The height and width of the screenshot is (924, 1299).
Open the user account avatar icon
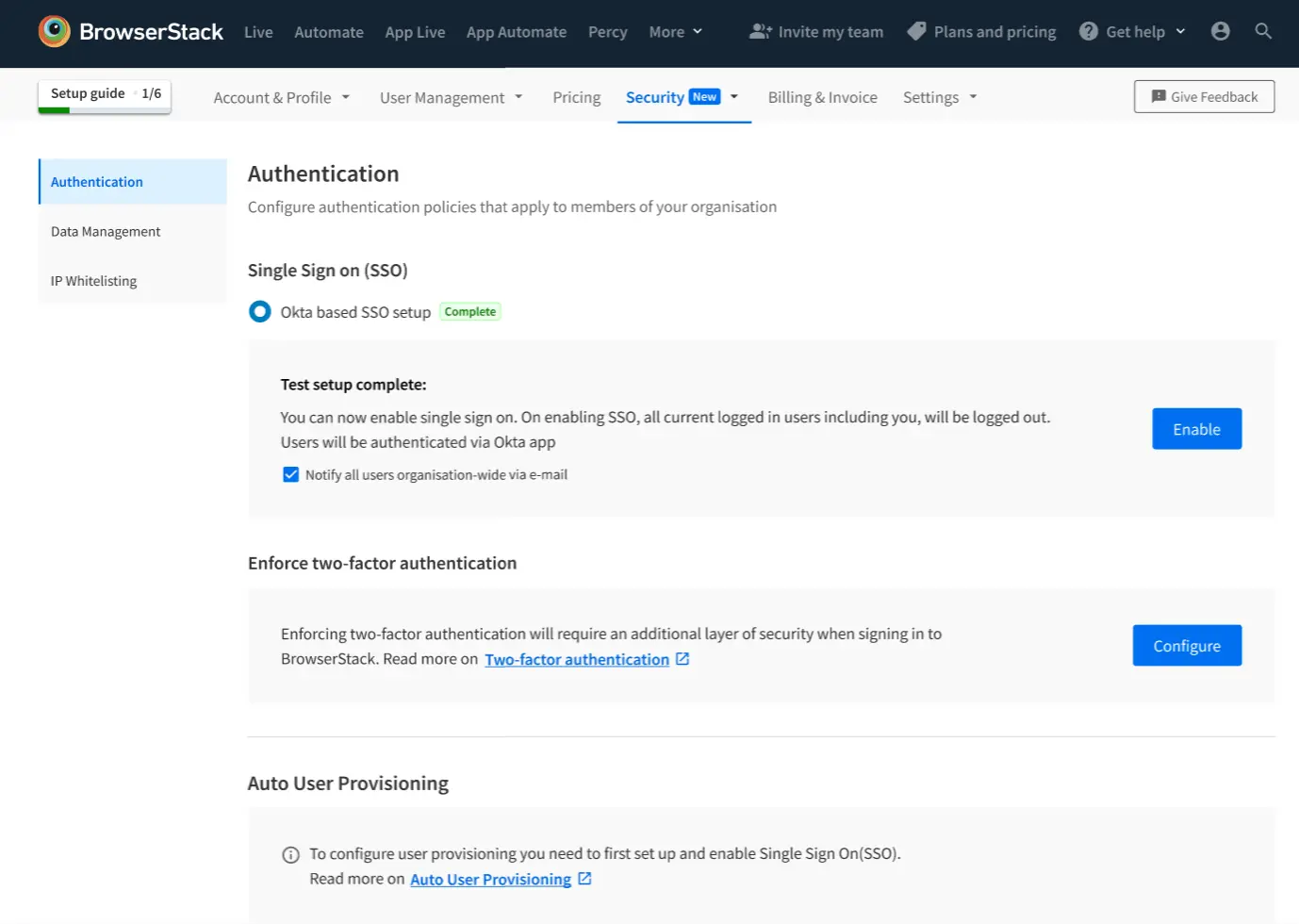1220,31
